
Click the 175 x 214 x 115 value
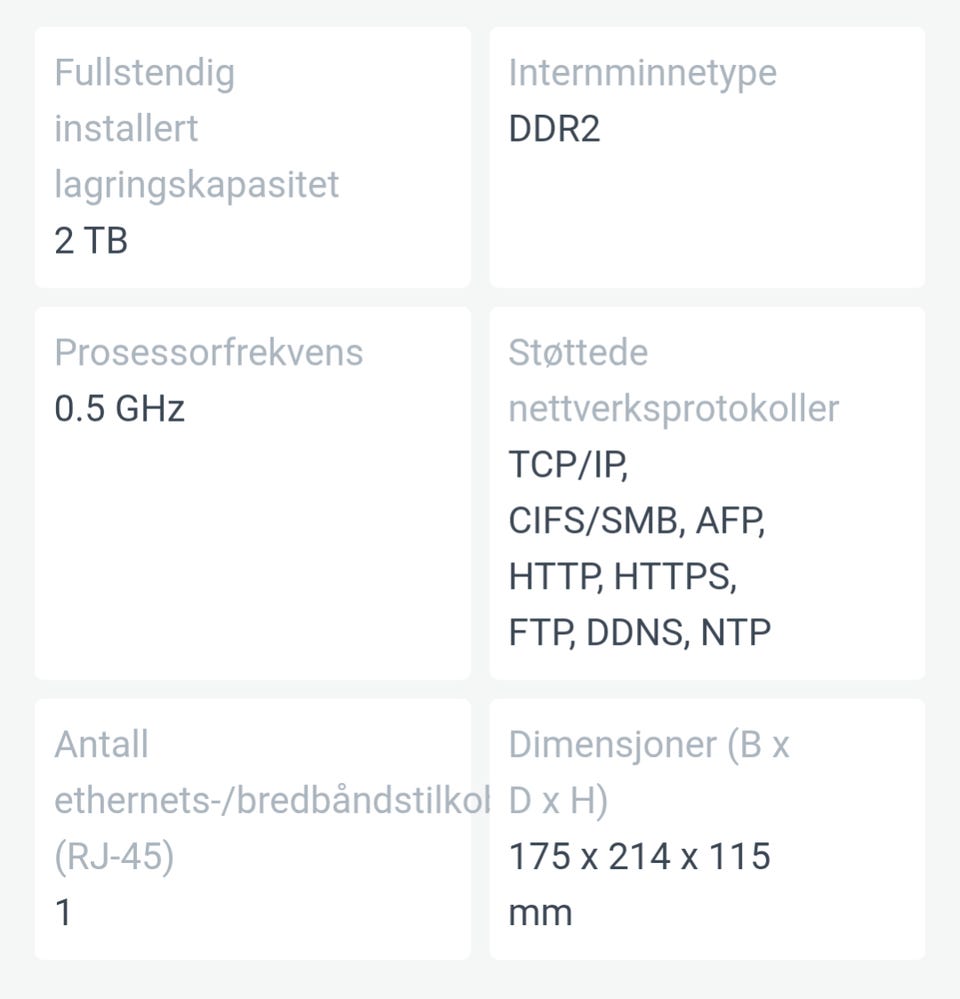coord(639,856)
